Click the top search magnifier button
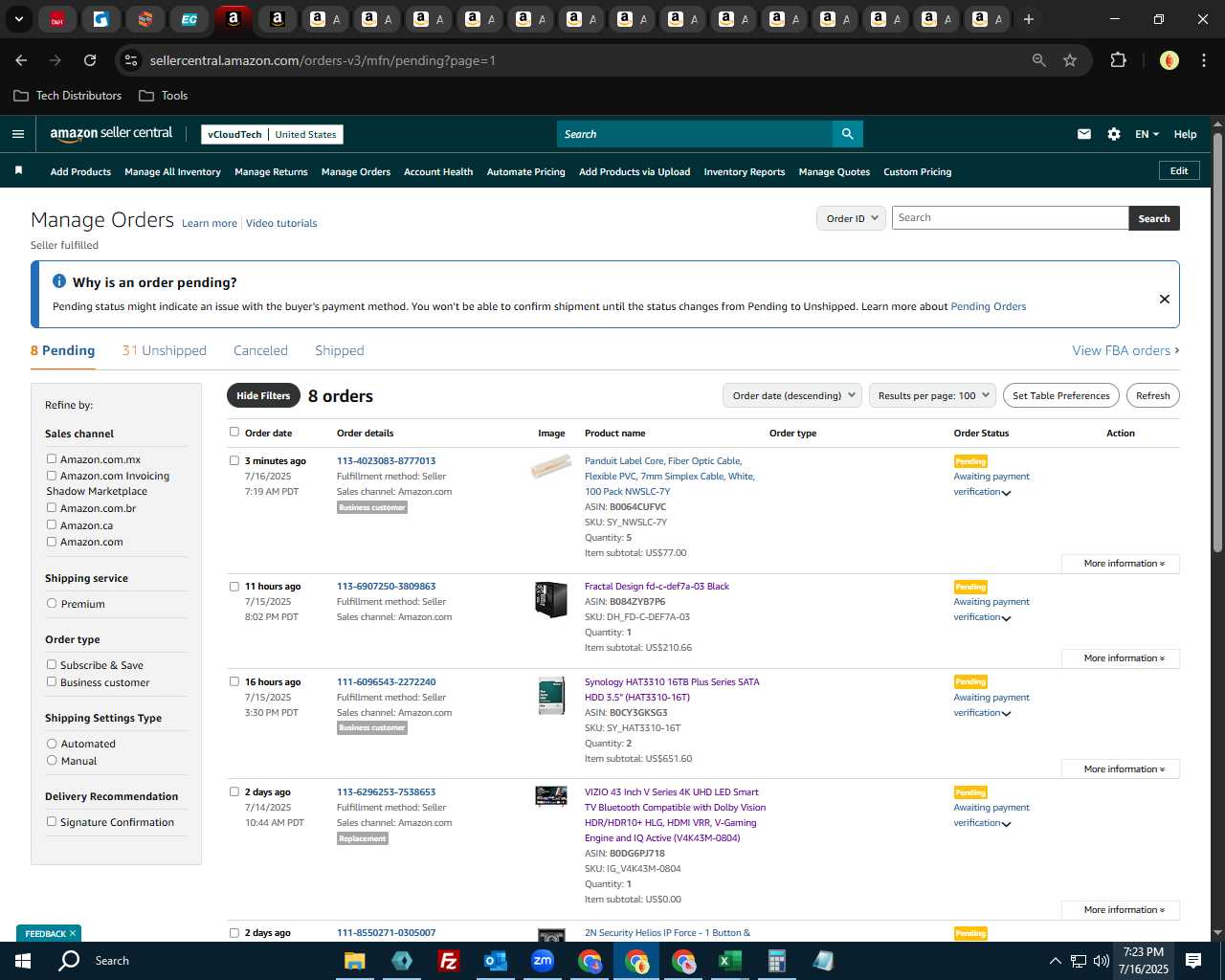The width and height of the screenshot is (1225, 980). 847,134
